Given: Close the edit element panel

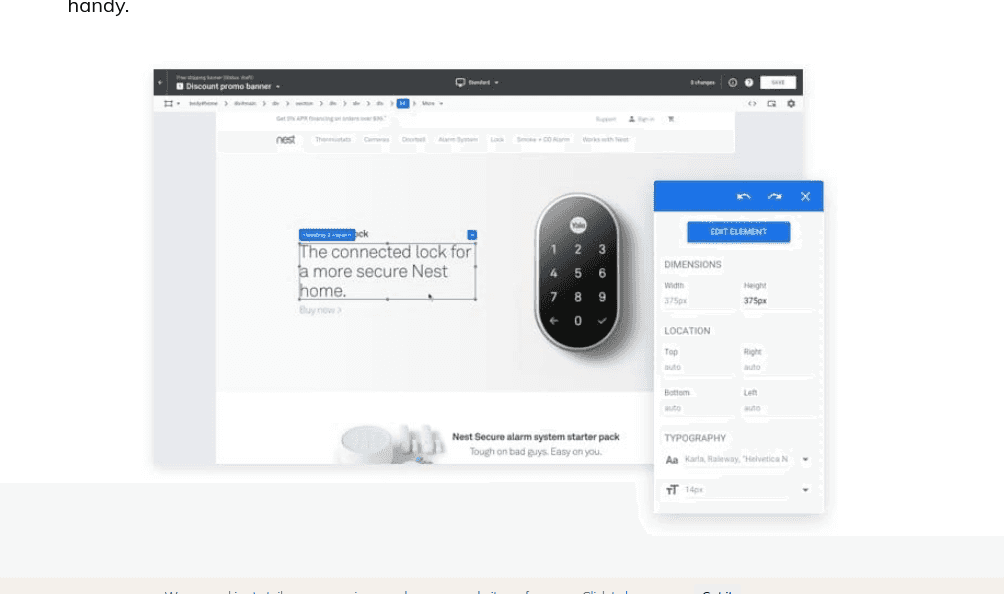Looking at the screenshot, I should (x=806, y=197).
